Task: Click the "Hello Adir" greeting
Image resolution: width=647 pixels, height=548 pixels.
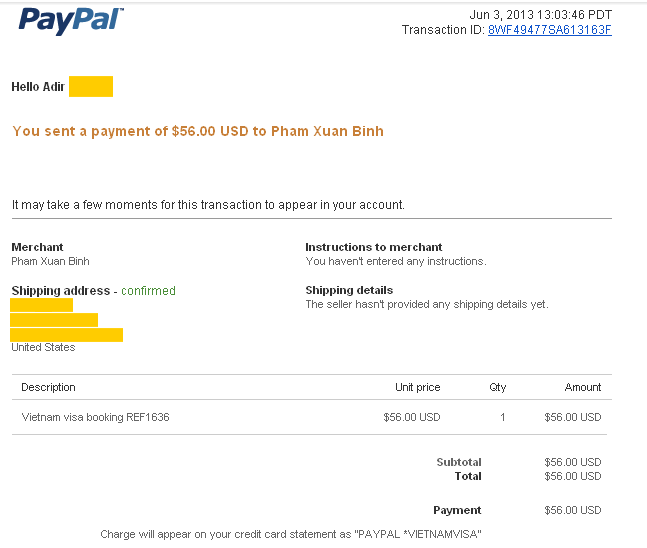Action: click(38, 87)
